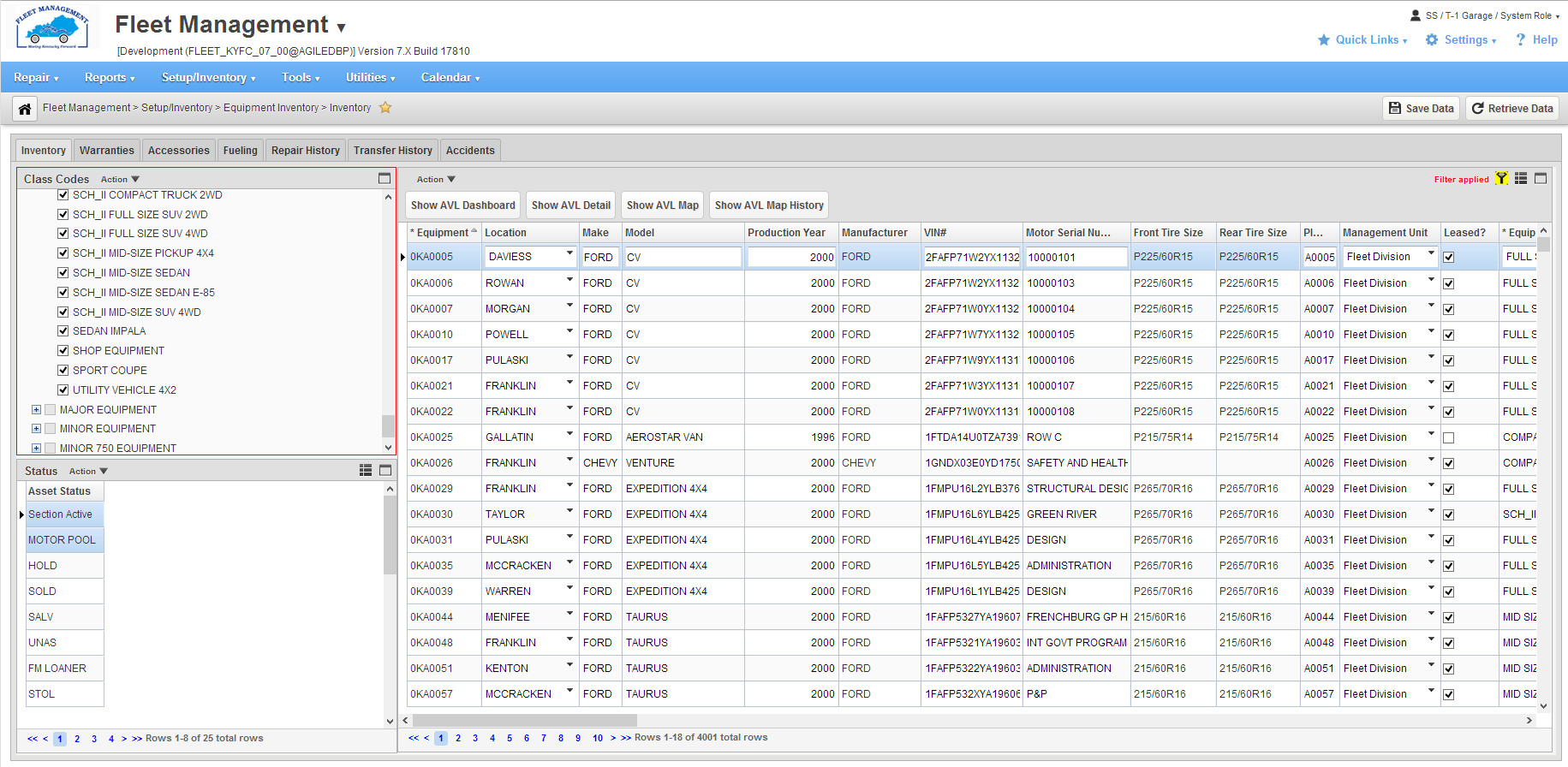Open the Settings gear menu
1568x767 pixels.
pos(1461,40)
